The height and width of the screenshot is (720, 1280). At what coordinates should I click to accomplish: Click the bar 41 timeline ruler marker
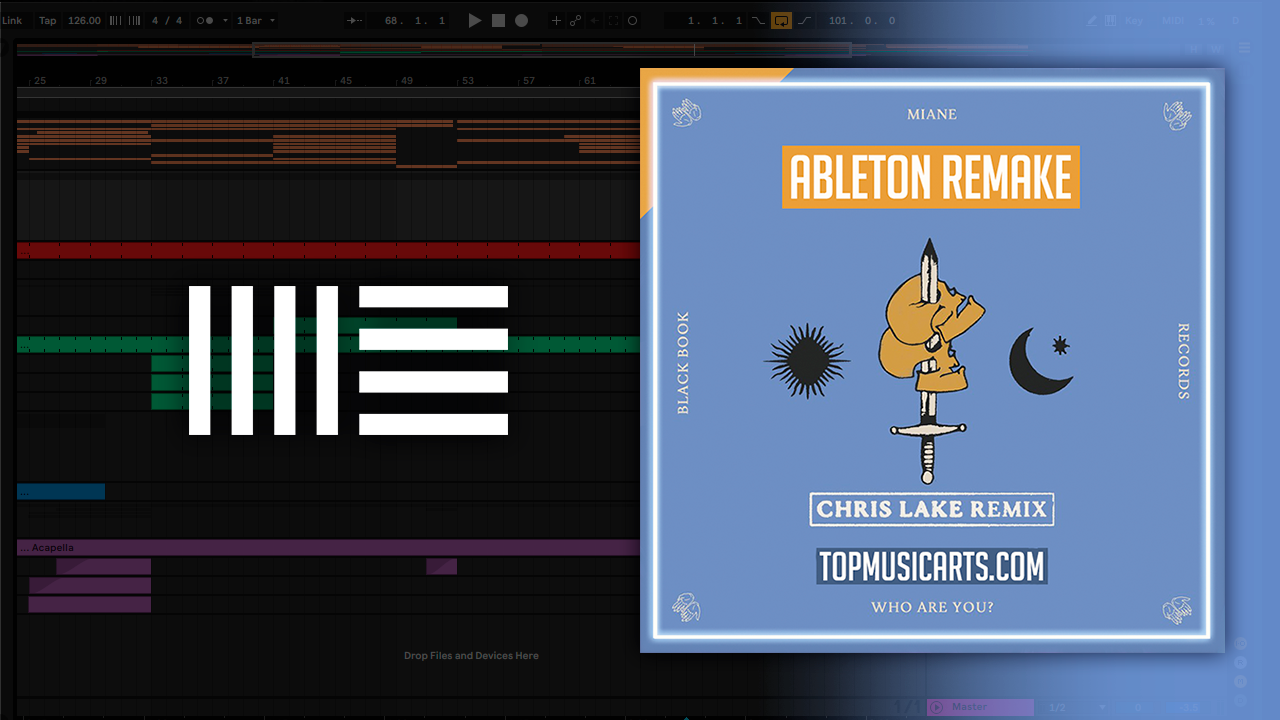284,81
